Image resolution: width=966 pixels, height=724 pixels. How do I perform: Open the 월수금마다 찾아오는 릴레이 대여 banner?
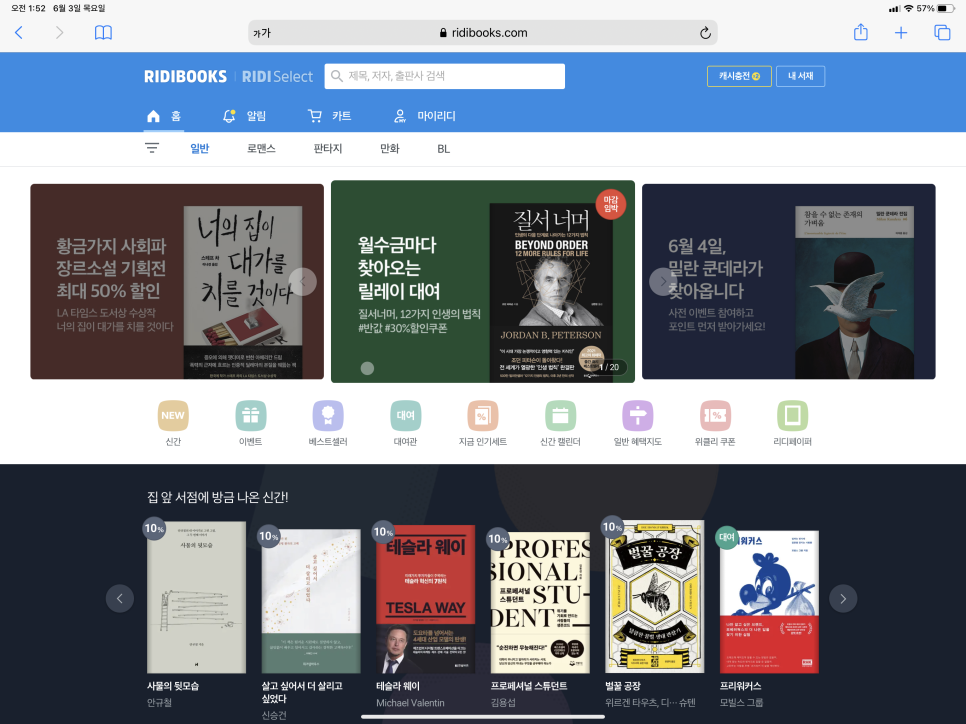click(x=482, y=282)
